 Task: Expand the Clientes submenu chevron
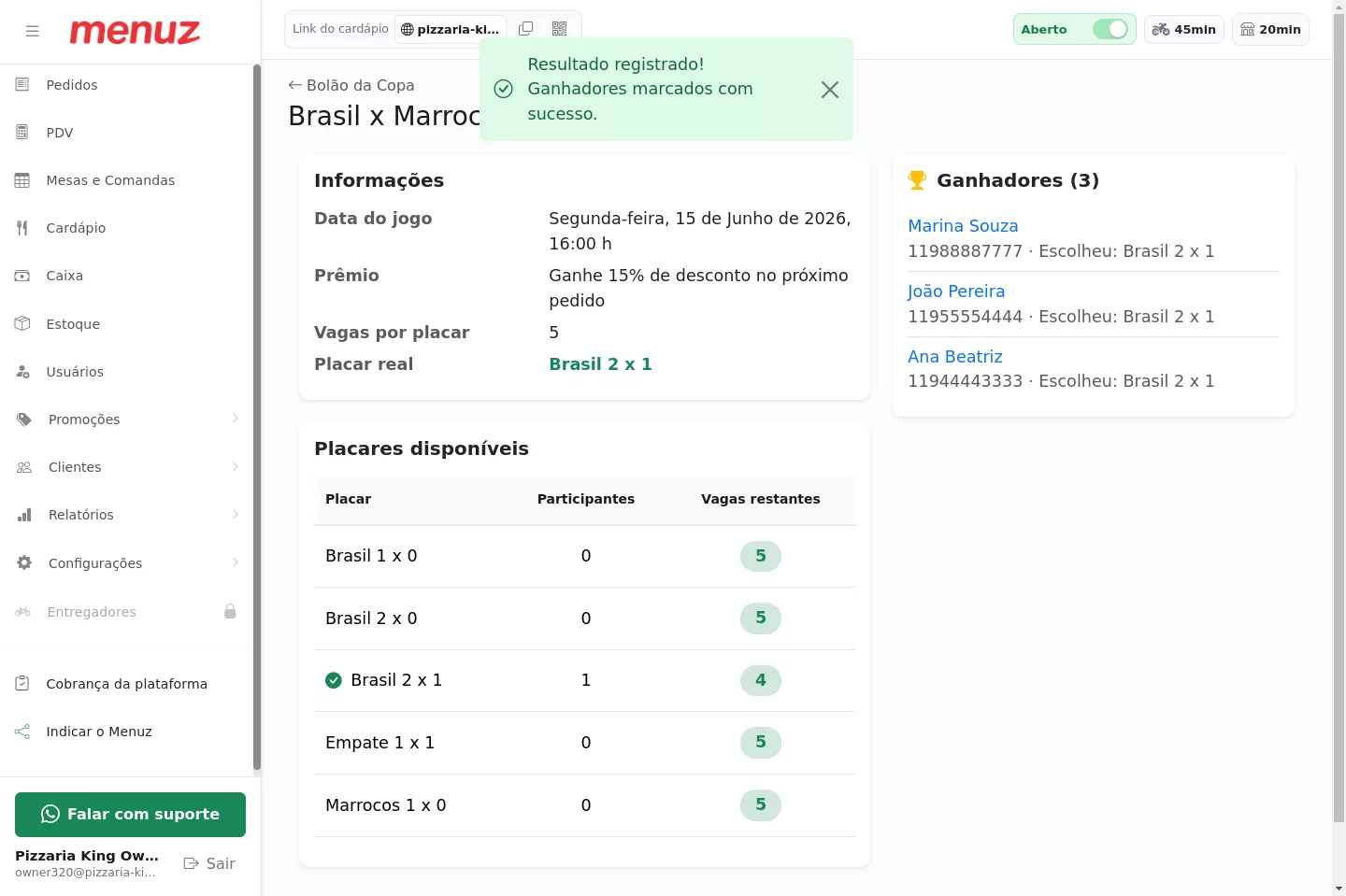[x=236, y=466]
